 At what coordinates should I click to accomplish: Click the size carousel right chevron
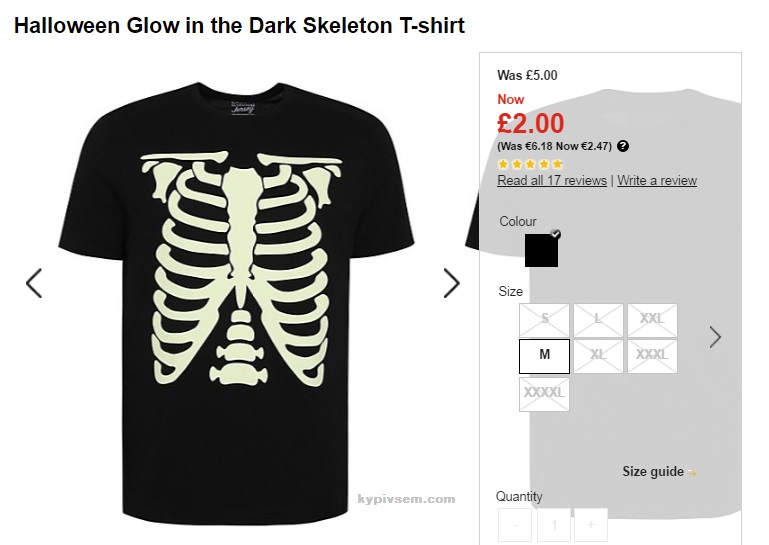point(715,337)
